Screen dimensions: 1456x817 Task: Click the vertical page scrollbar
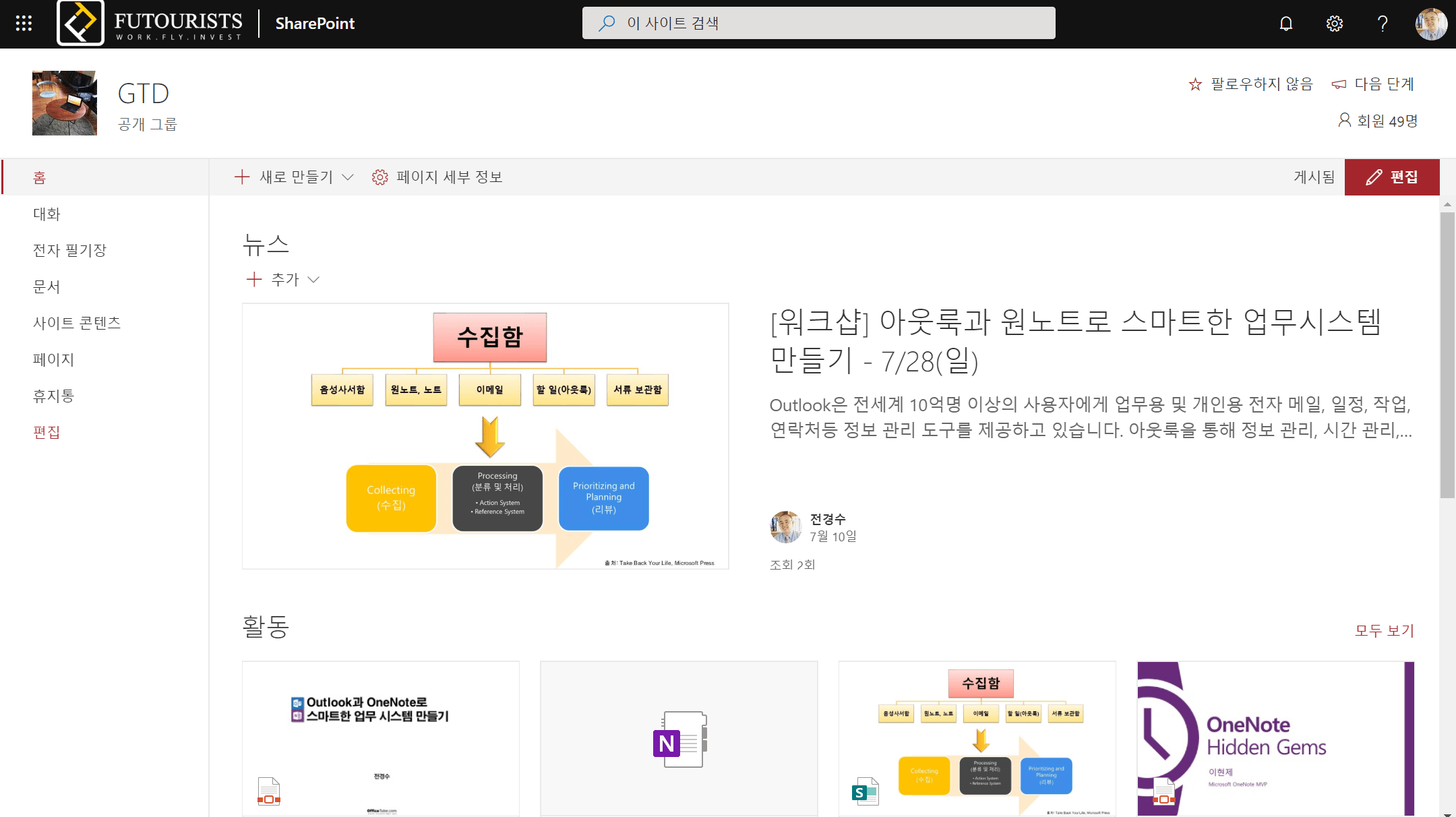coord(1447,355)
